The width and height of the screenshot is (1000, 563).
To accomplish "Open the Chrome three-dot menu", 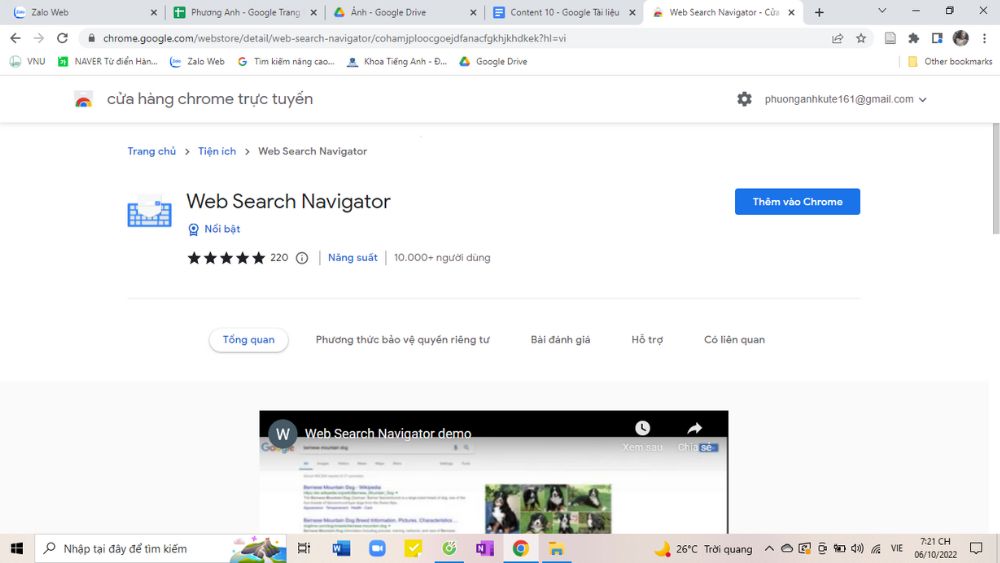I will (x=985, y=38).
